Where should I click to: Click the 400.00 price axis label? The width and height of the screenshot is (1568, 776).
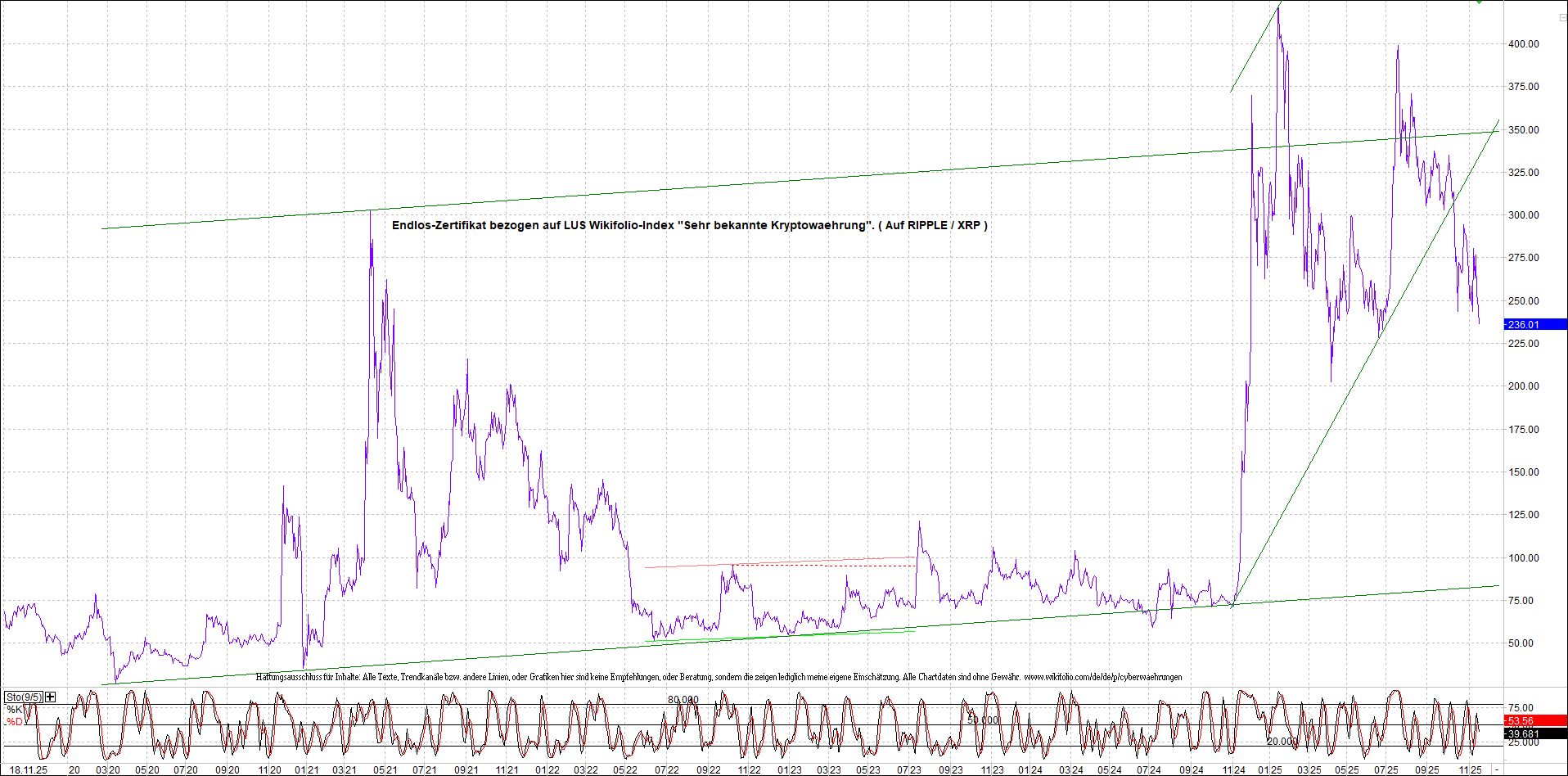[1523, 44]
